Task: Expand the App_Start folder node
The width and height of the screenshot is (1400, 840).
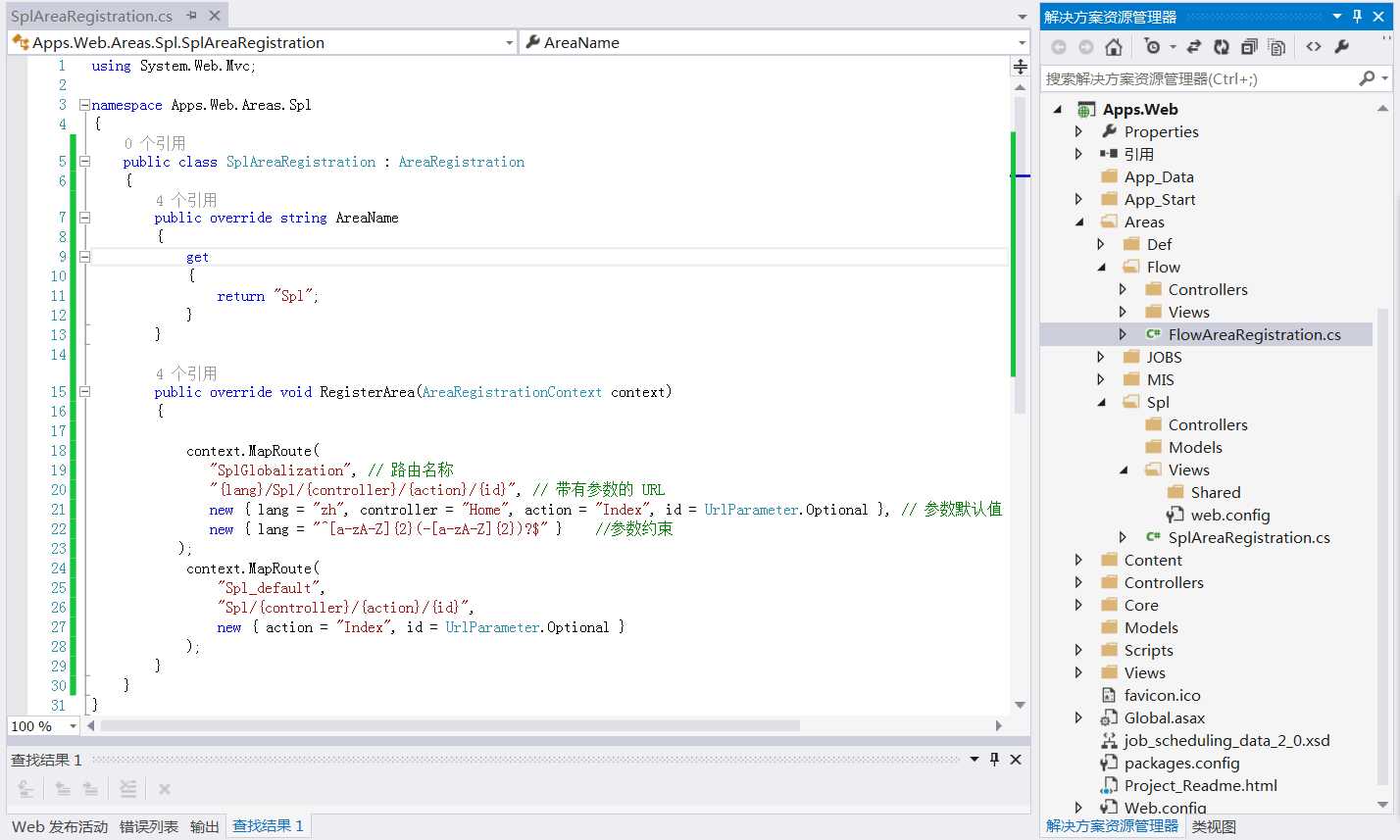Action: click(1078, 200)
